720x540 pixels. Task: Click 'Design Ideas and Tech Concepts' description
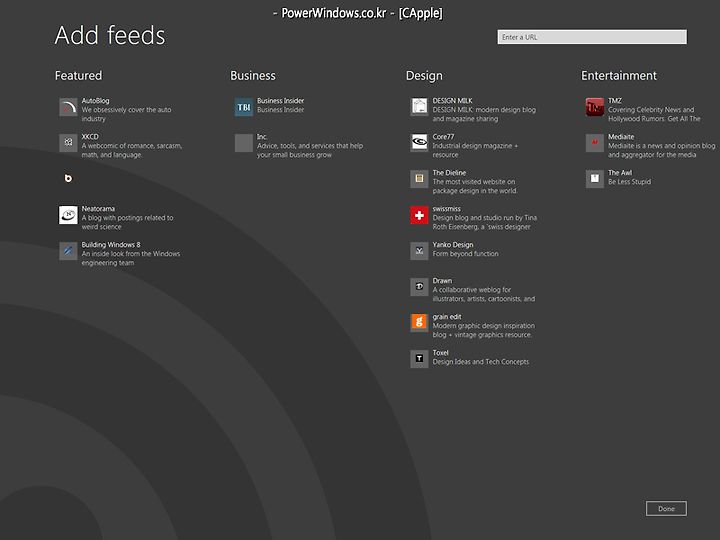(481, 362)
